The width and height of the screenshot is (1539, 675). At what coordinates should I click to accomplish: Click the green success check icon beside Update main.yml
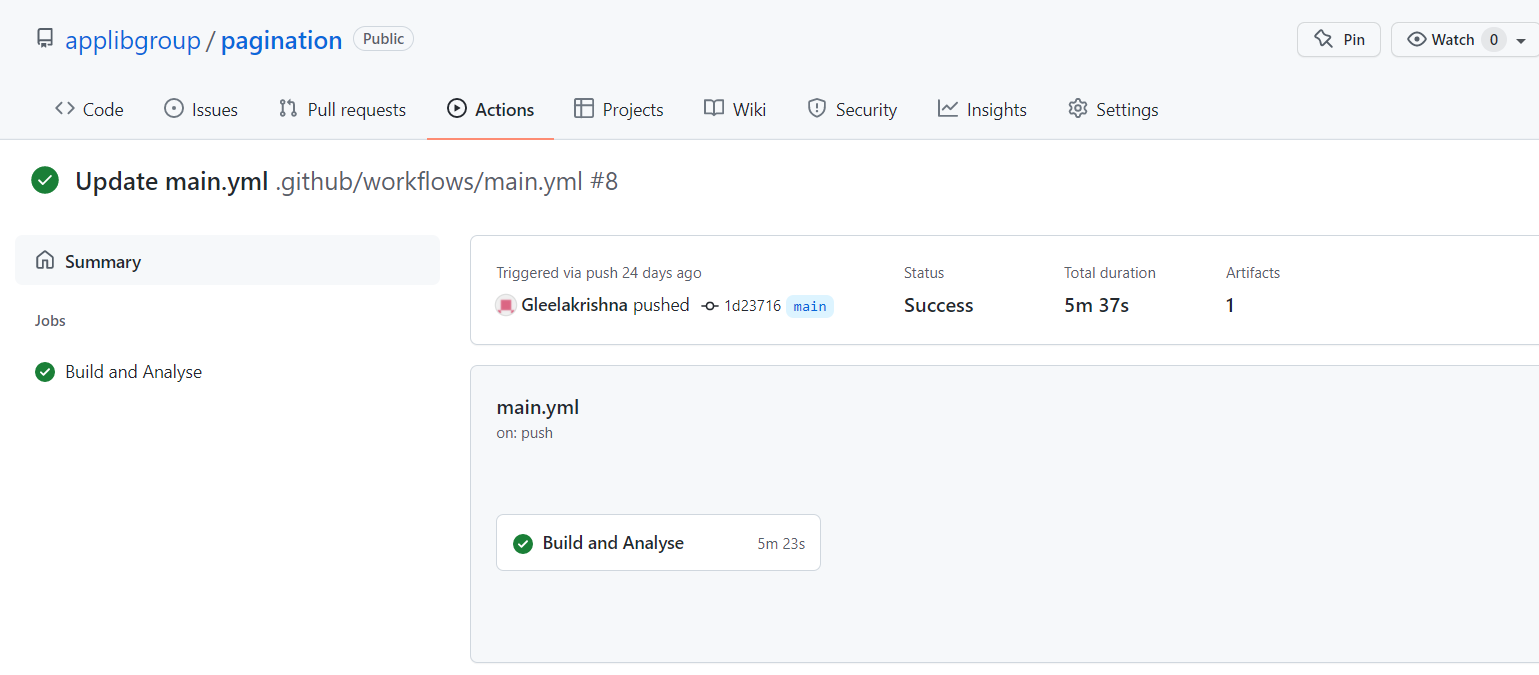pos(45,181)
